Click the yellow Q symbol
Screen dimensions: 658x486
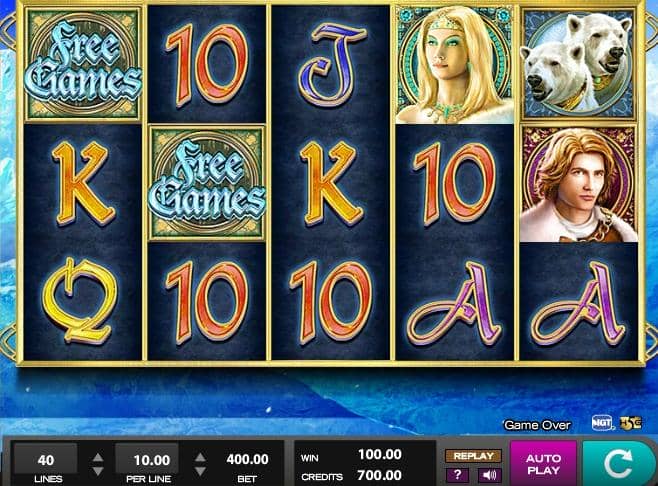click(x=80, y=300)
